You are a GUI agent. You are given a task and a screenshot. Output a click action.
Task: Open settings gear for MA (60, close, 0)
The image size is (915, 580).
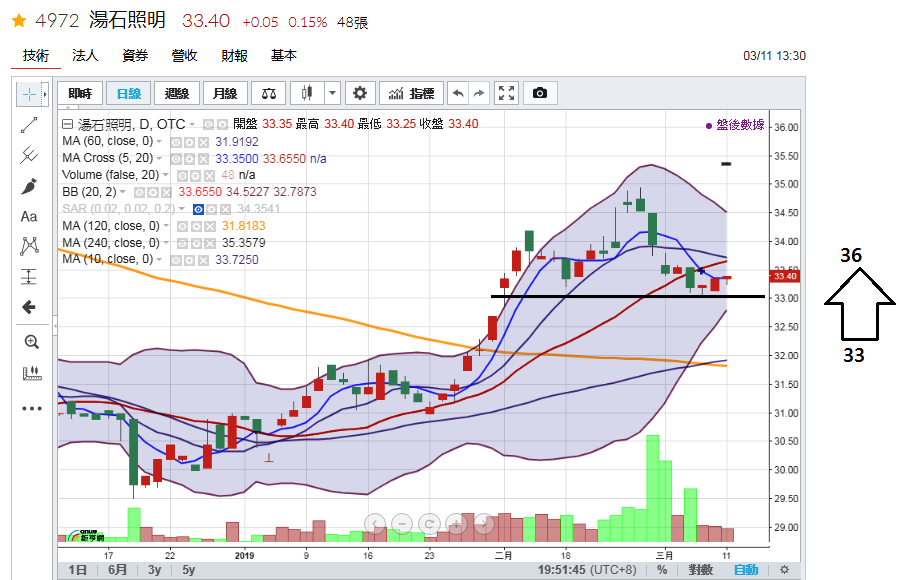(x=189, y=142)
